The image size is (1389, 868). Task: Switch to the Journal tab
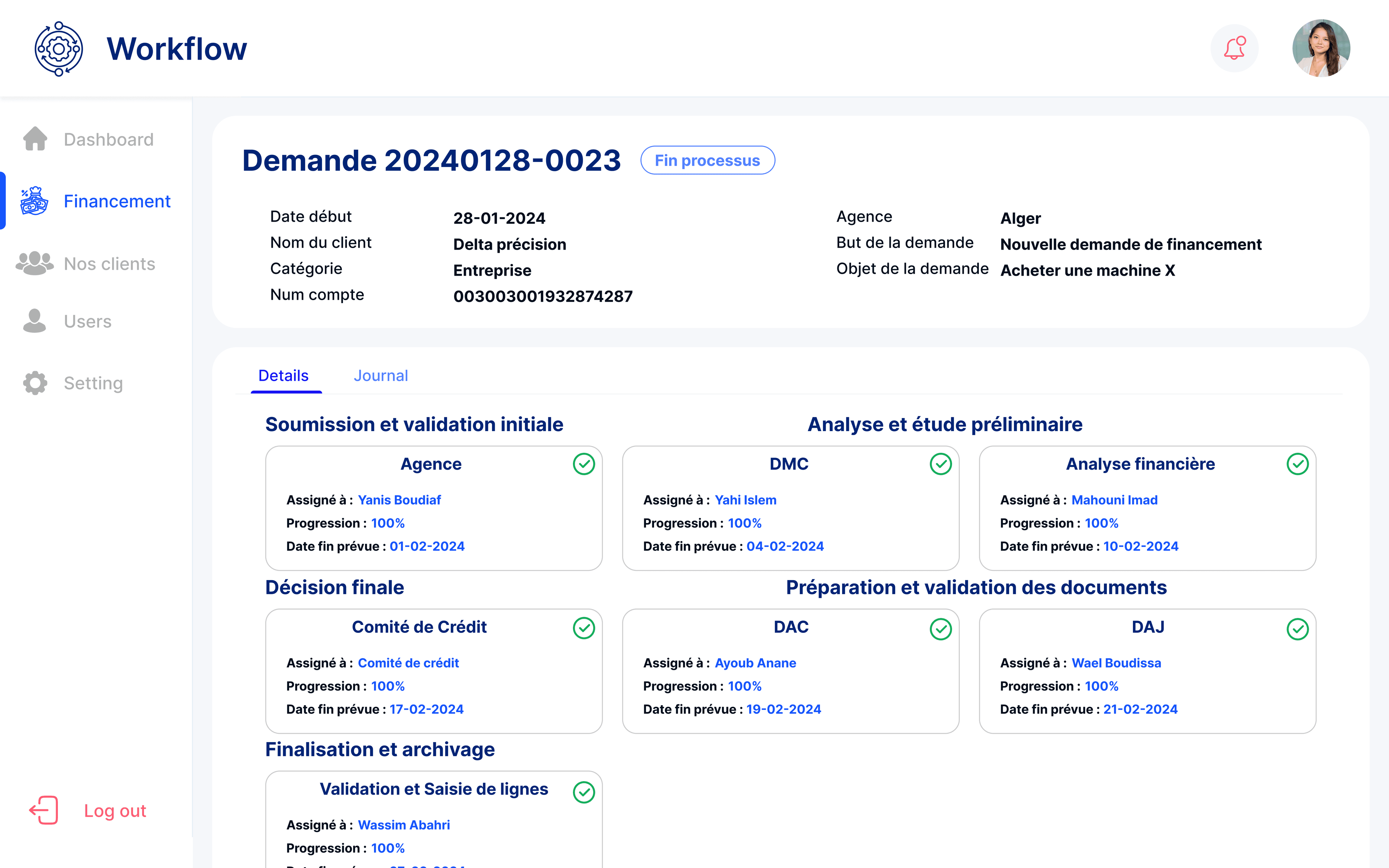coord(381,375)
